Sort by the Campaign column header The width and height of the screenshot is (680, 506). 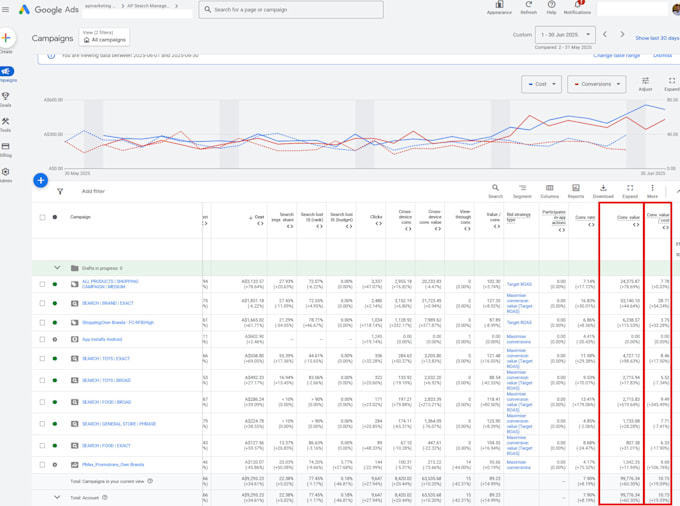80,217
